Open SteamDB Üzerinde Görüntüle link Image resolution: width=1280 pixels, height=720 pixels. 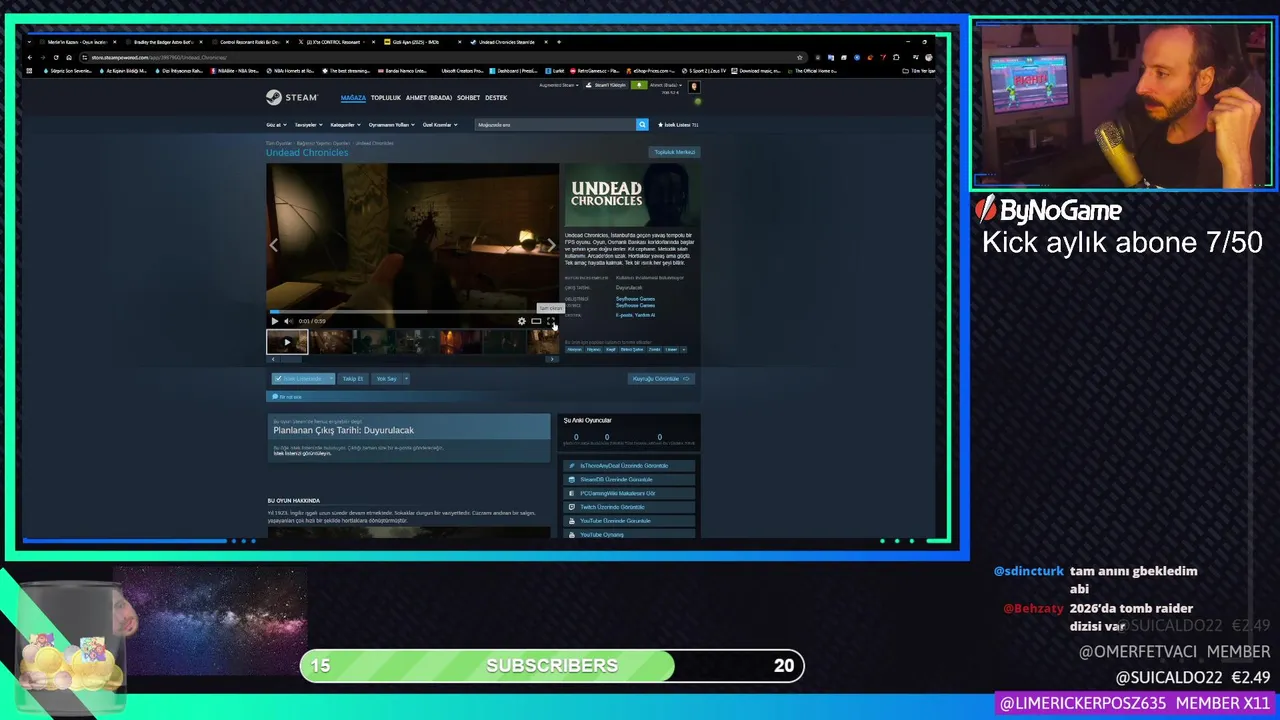pos(629,480)
